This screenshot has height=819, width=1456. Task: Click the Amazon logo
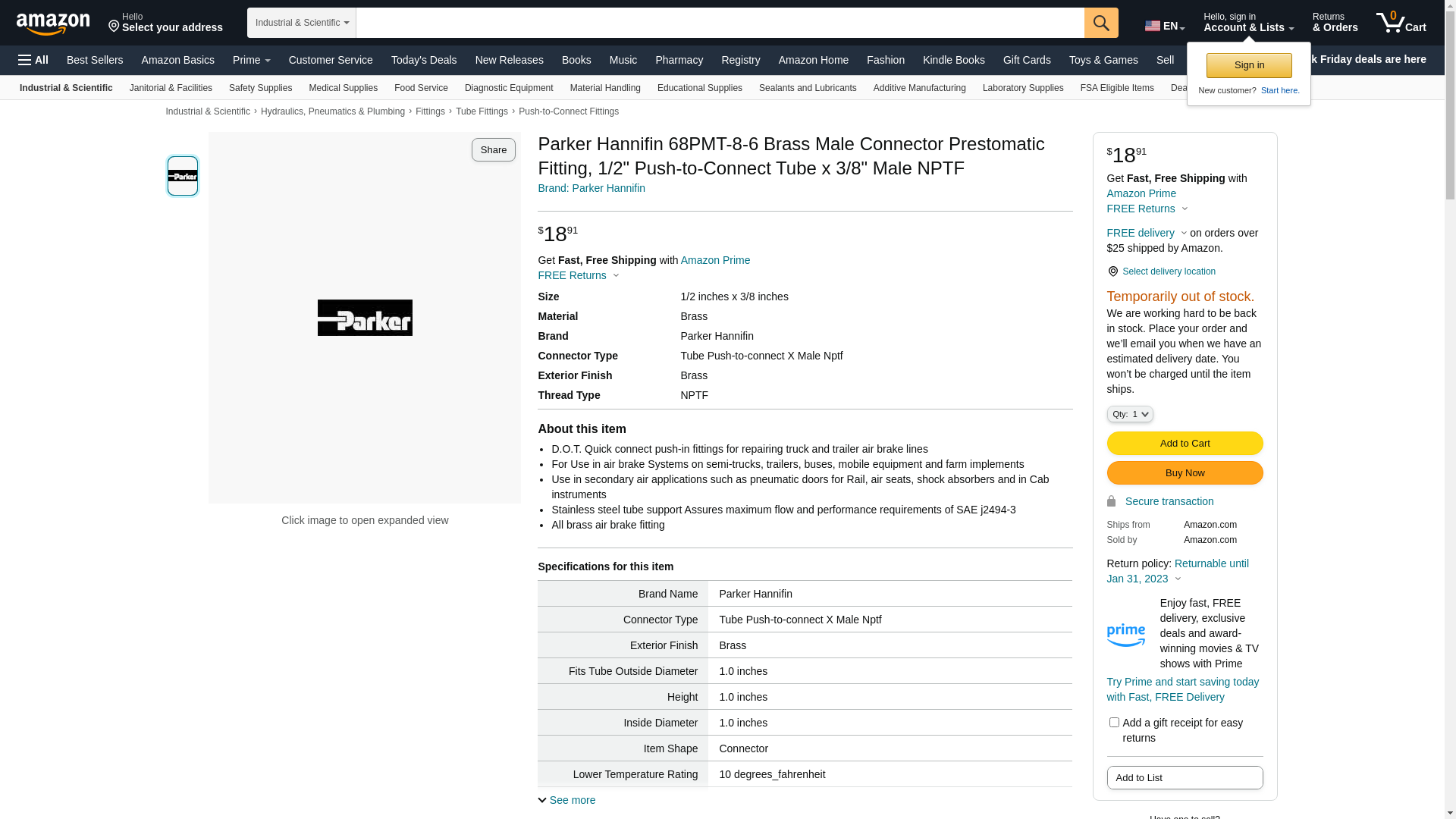click(53, 24)
